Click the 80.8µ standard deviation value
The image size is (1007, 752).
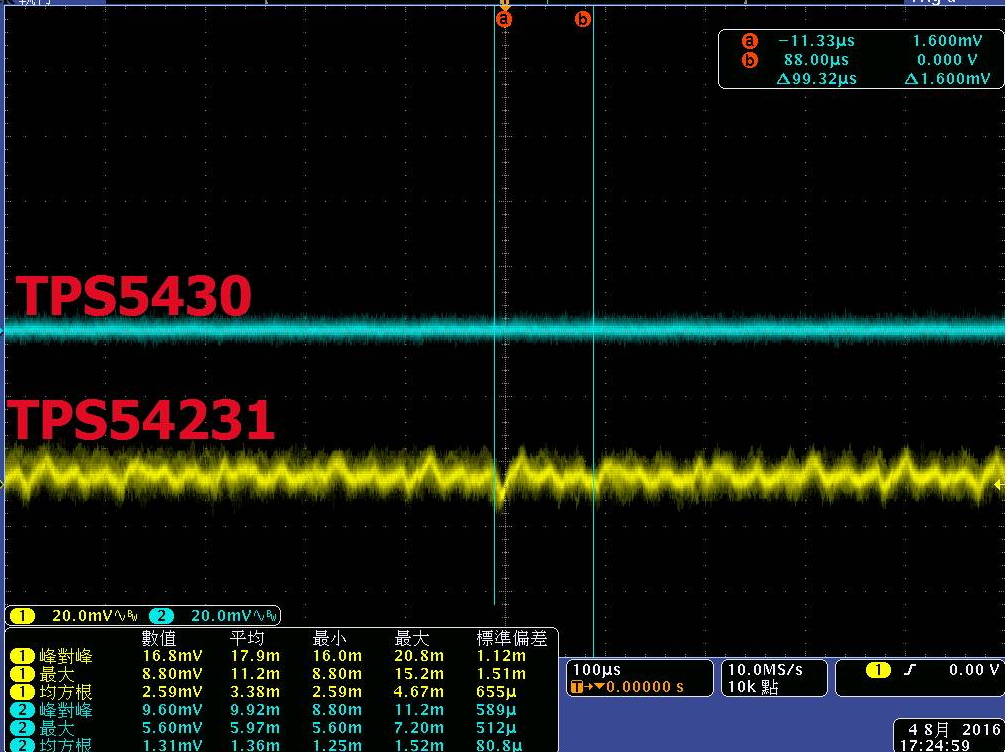click(x=499, y=746)
